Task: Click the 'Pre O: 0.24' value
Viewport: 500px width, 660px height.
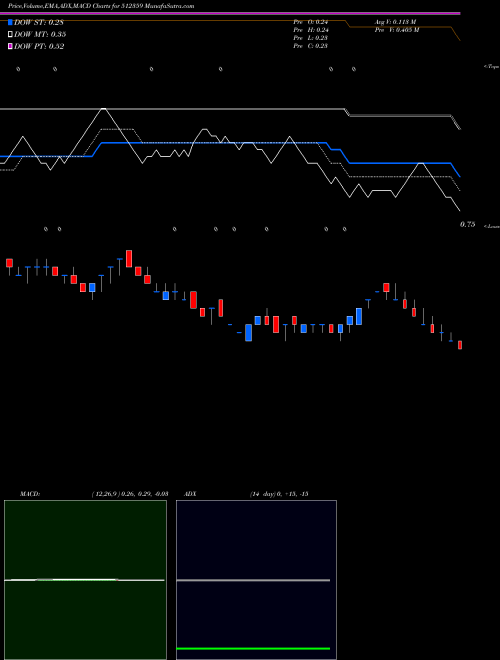Action: pyautogui.click(x=311, y=22)
